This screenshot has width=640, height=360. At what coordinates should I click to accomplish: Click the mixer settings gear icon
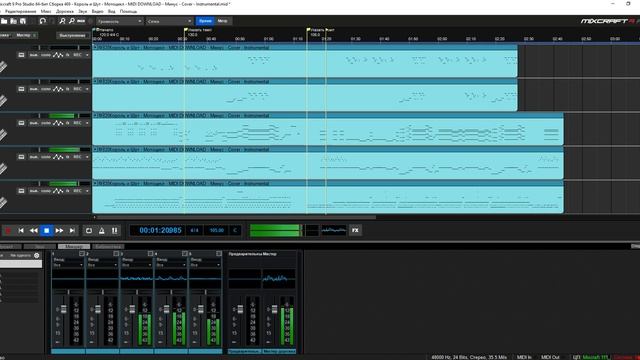point(36,256)
